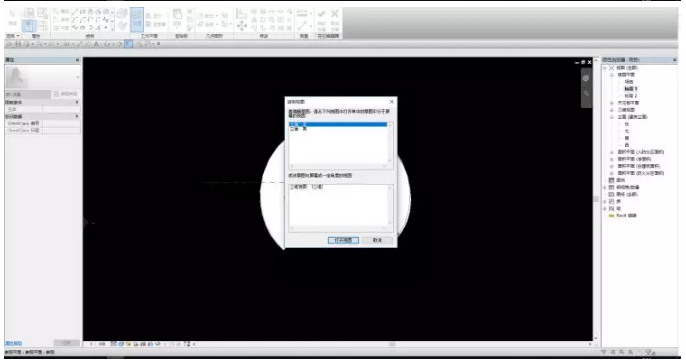The image size is (686, 364).
Task: Click the 取消 button in dialog
Action: 377,240
